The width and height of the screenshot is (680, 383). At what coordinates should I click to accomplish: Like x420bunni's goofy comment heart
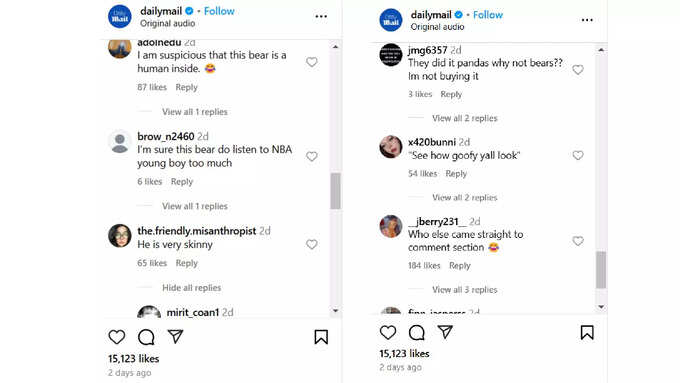tap(578, 155)
